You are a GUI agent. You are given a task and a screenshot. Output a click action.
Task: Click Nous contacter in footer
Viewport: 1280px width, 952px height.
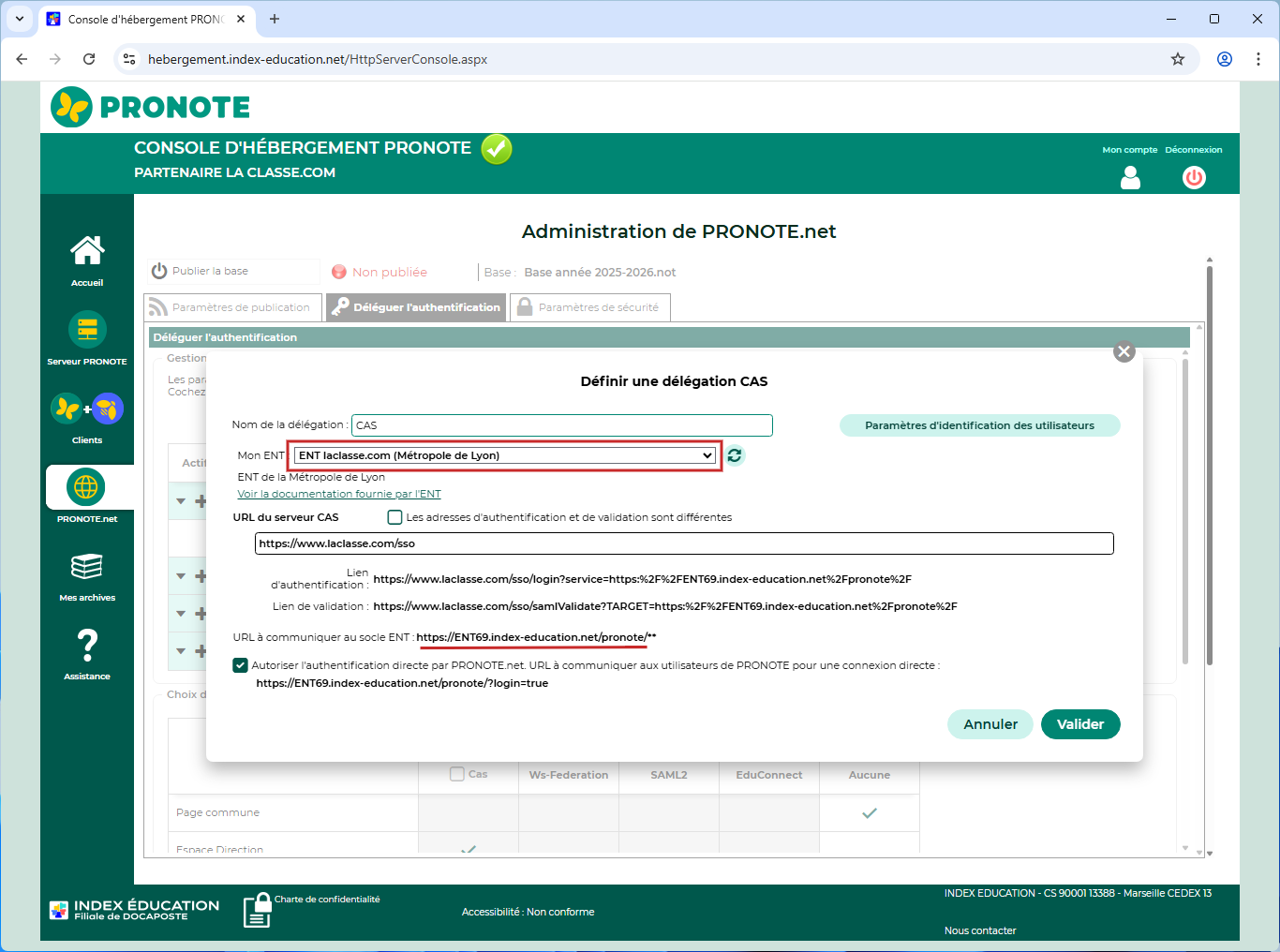980,930
